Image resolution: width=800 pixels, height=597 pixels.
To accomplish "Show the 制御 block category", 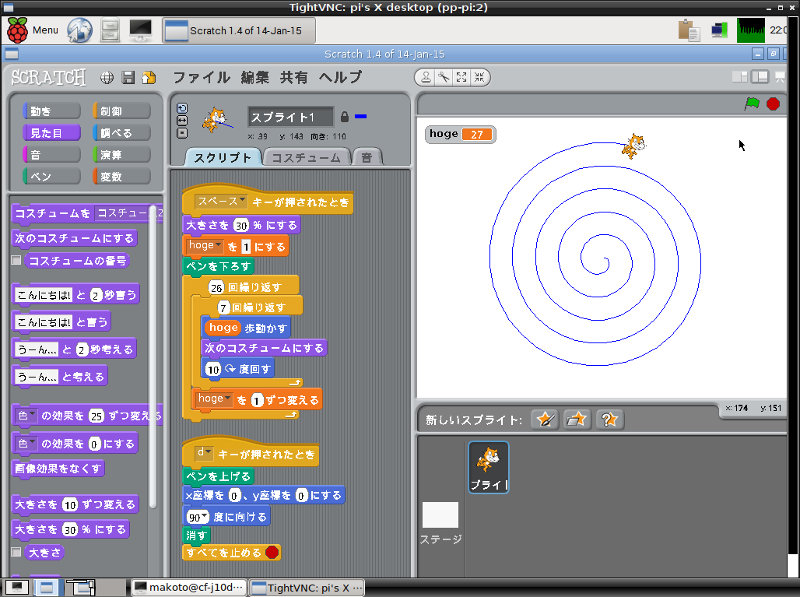I will coord(122,111).
